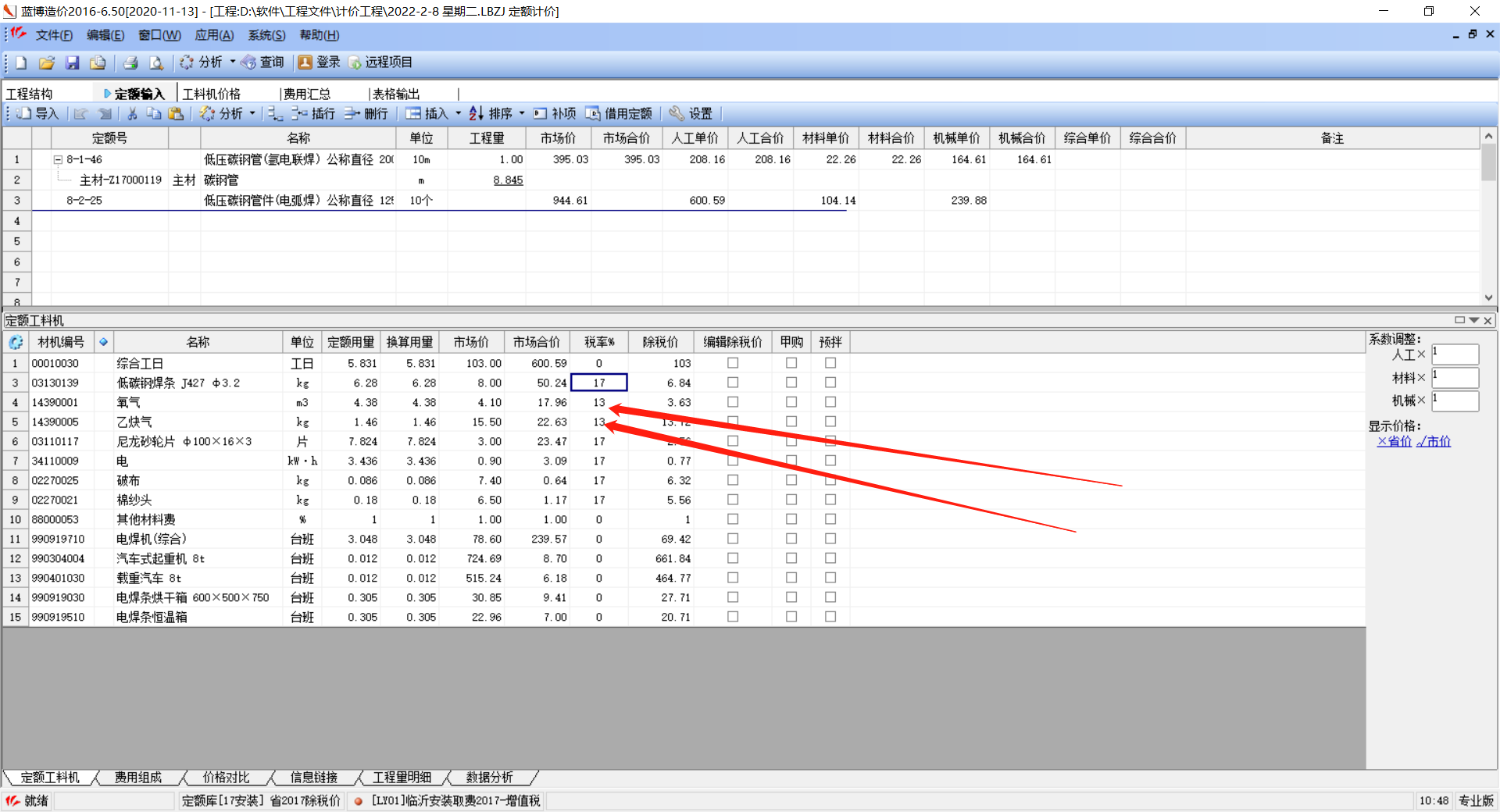Viewport: 1500px width, 812px height.
Task: Click 删行 delete row button
Action: [366, 114]
